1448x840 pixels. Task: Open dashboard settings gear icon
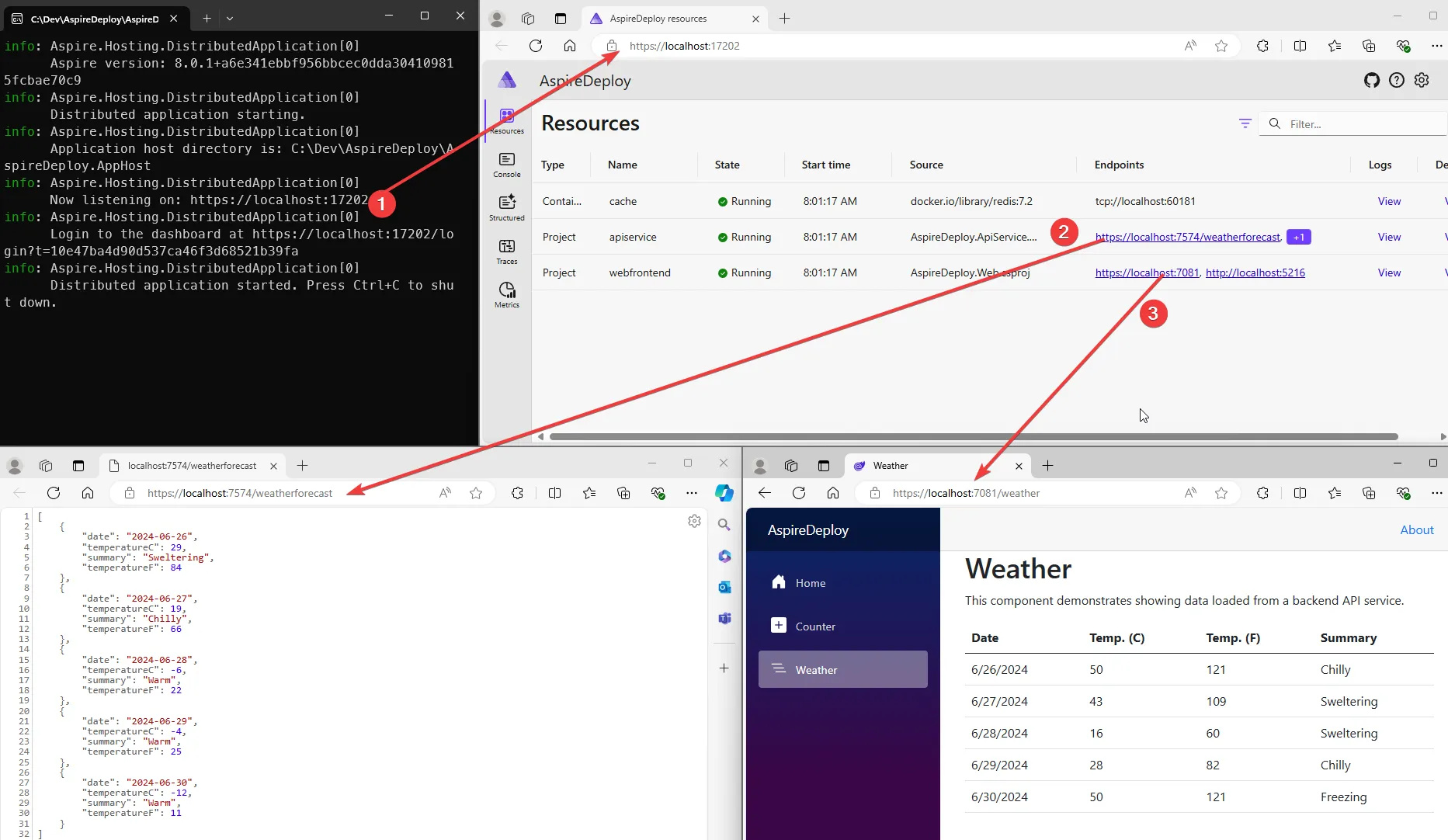1422,80
